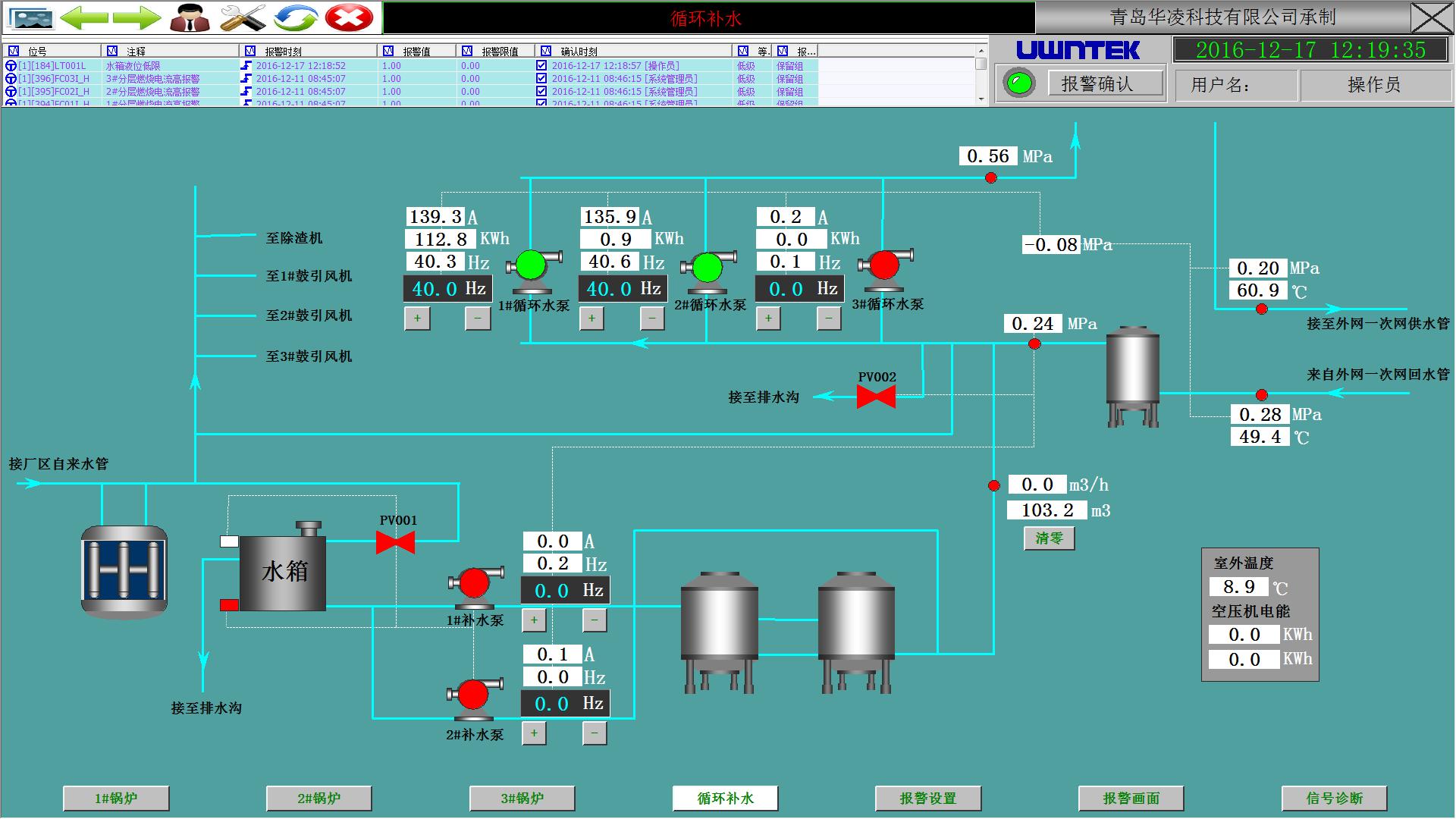Screen dimensions: 1456x819
Task: Switch to the 1#锅炉 page tab
Action: 116,798
